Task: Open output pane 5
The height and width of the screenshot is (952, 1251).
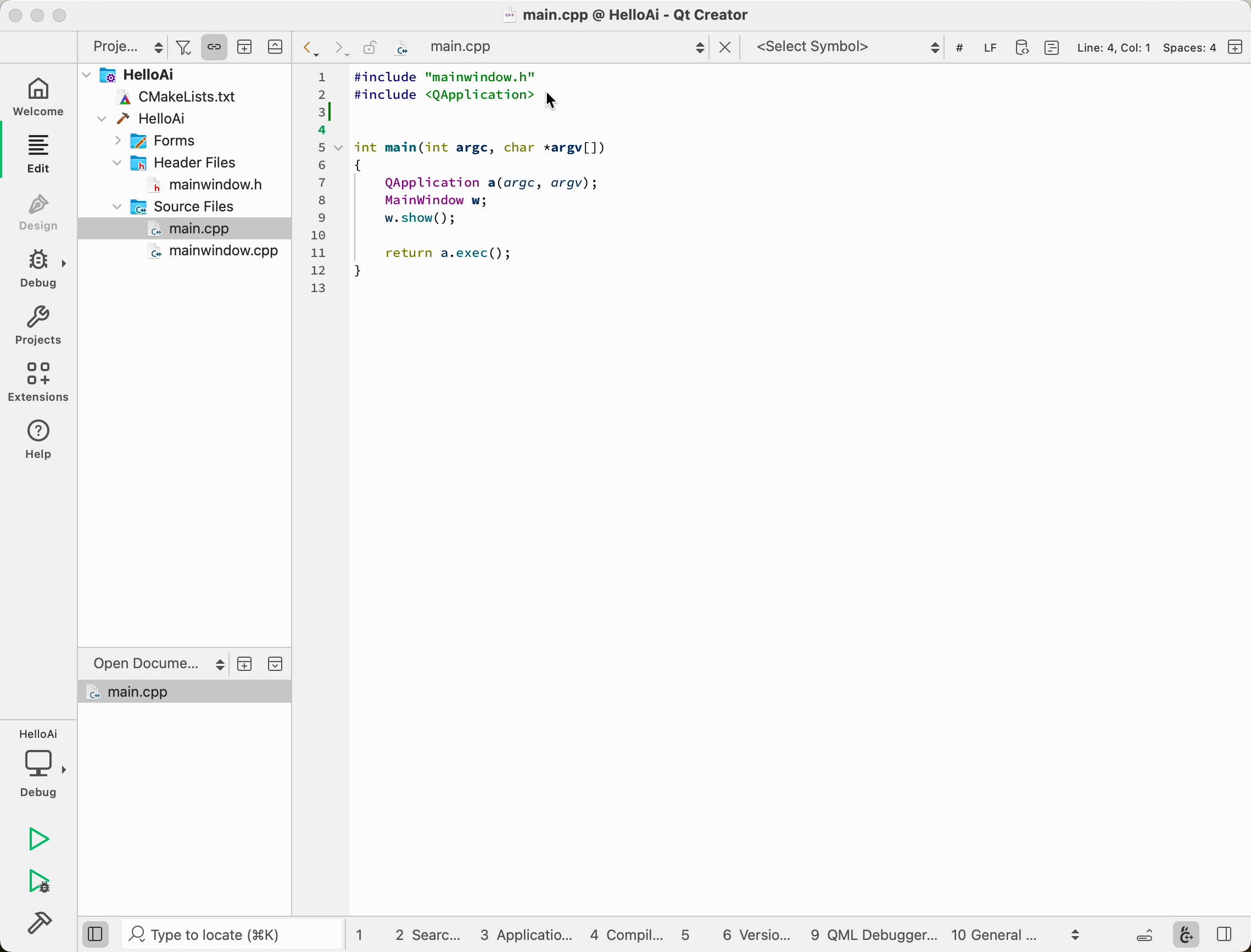Action: coord(685,935)
